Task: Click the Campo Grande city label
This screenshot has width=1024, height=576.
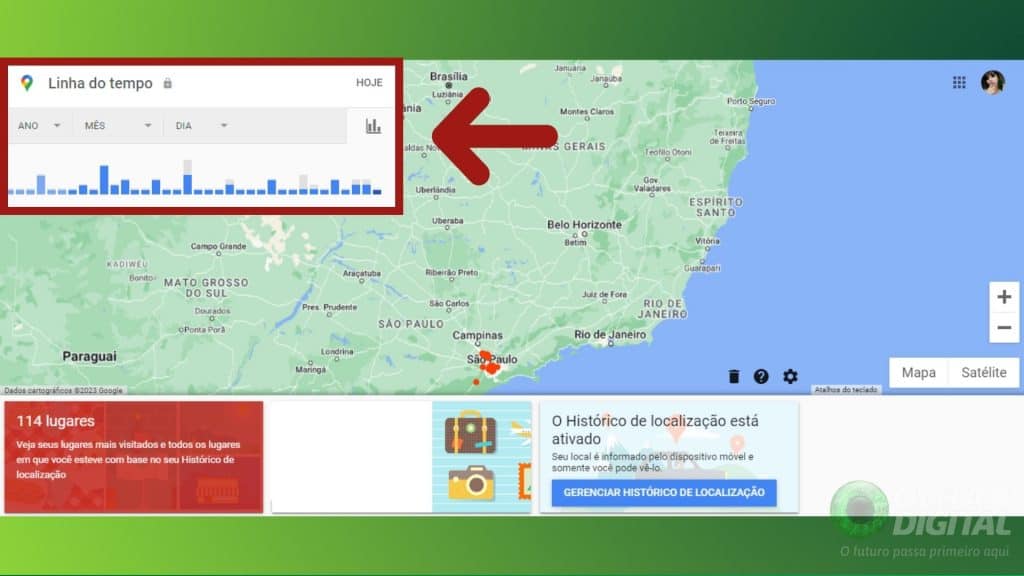Action: 218,246
